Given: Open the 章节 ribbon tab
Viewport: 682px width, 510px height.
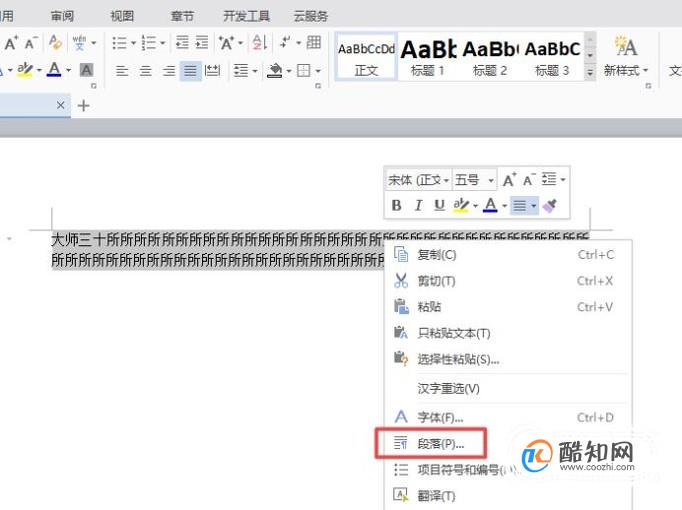Looking at the screenshot, I should tap(182, 17).
